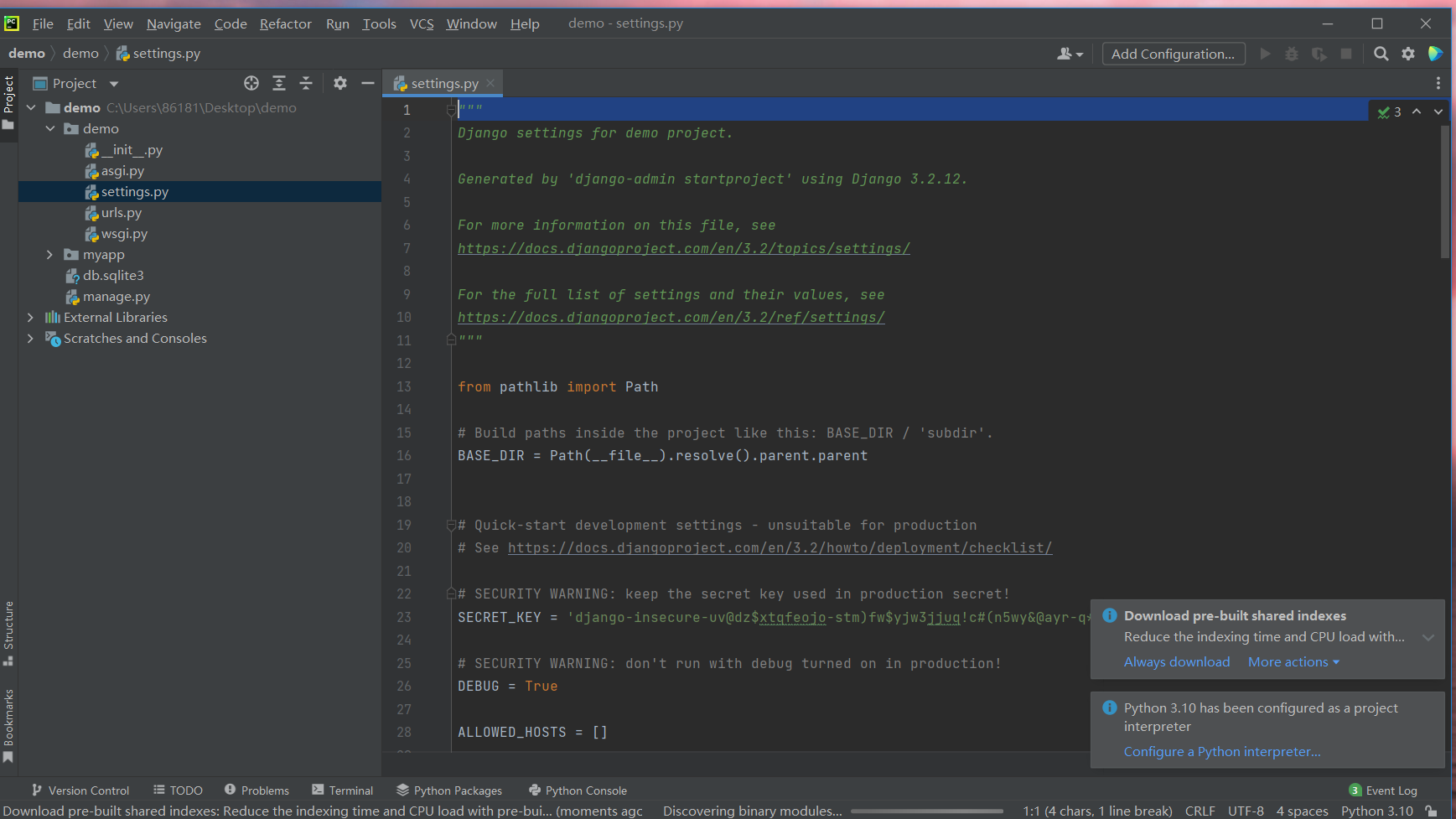
Task: Click Python 3.10 interpreter in status bar
Action: click(1376, 811)
